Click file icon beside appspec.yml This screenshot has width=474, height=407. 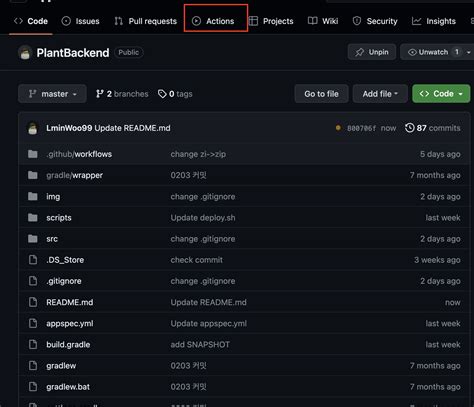tap(33, 323)
